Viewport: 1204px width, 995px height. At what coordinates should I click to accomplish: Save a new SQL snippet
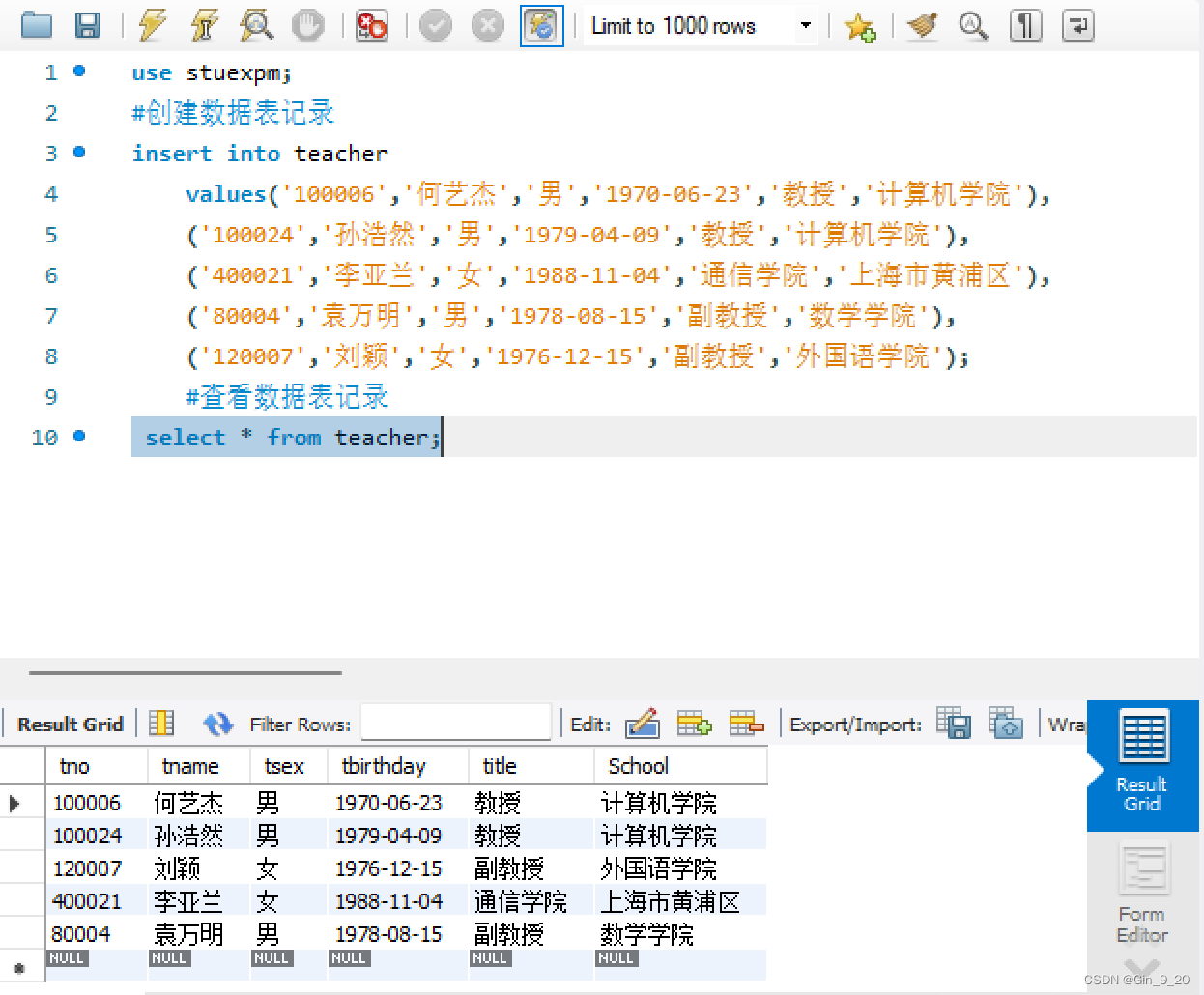(x=860, y=26)
